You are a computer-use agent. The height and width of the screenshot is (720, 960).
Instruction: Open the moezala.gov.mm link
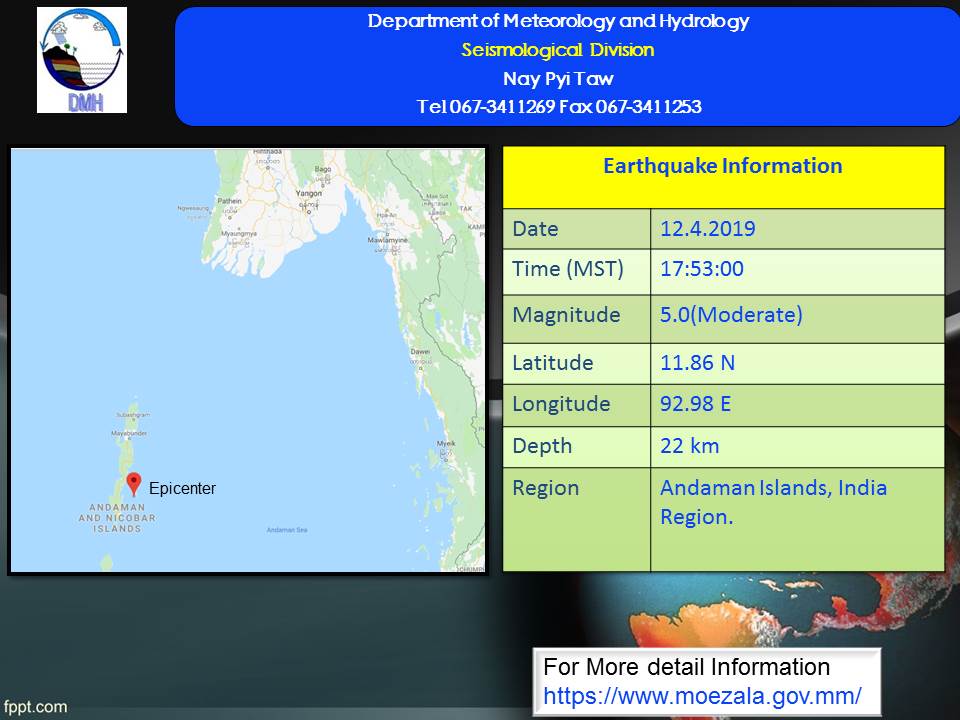click(x=702, y=696)
